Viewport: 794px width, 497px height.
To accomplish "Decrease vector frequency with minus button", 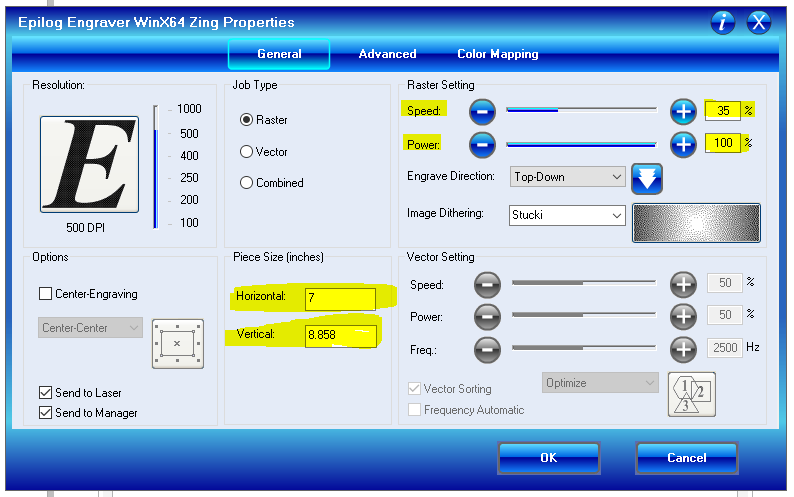I will [x=487, y=350].
